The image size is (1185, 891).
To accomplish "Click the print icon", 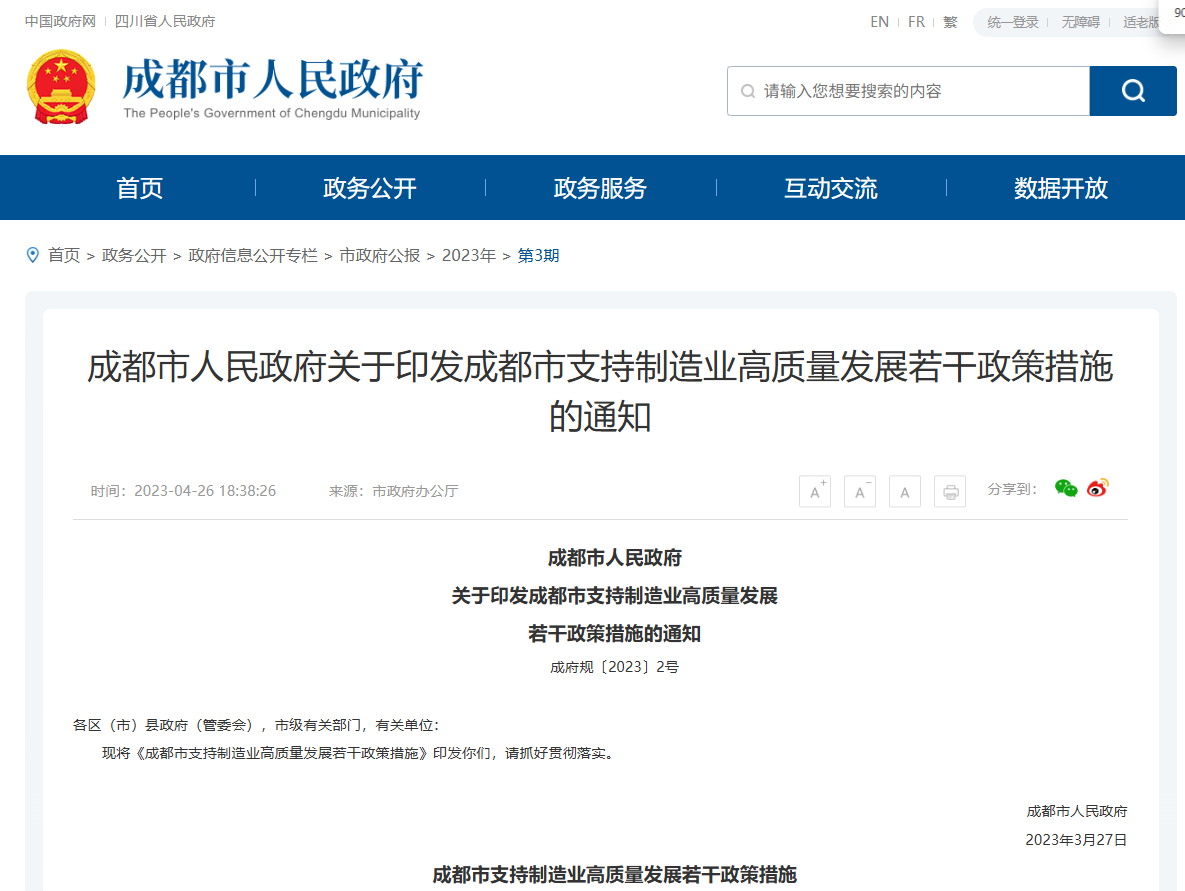I will (x=949, y=490).
